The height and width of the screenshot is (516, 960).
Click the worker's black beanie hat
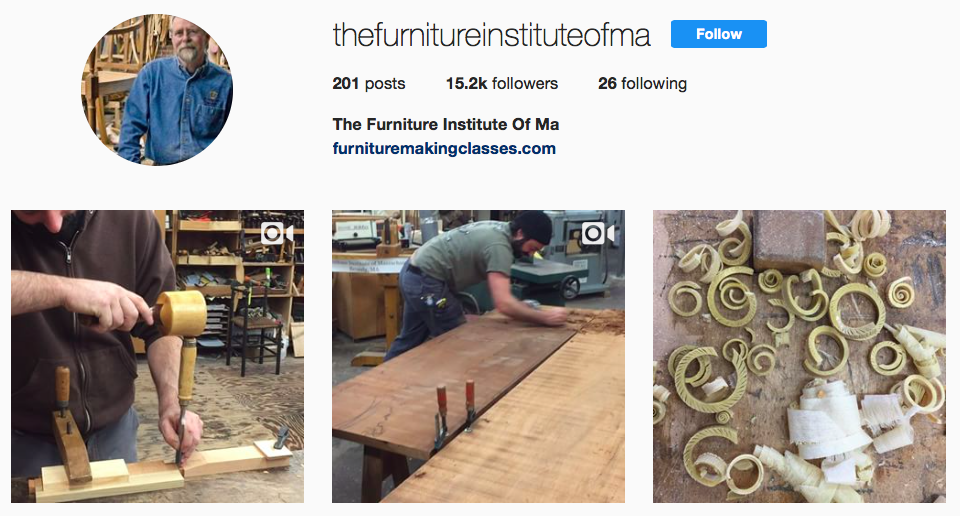pyautogui.click(x=533, y=226)
